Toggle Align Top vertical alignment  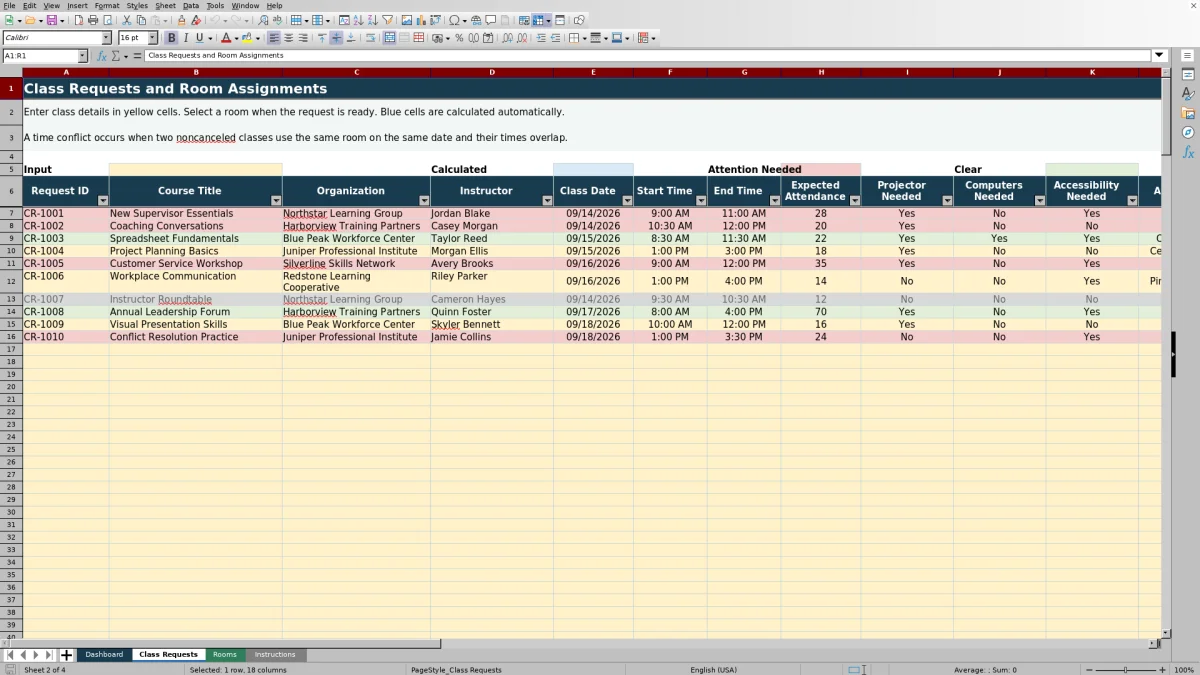point(322,38)
